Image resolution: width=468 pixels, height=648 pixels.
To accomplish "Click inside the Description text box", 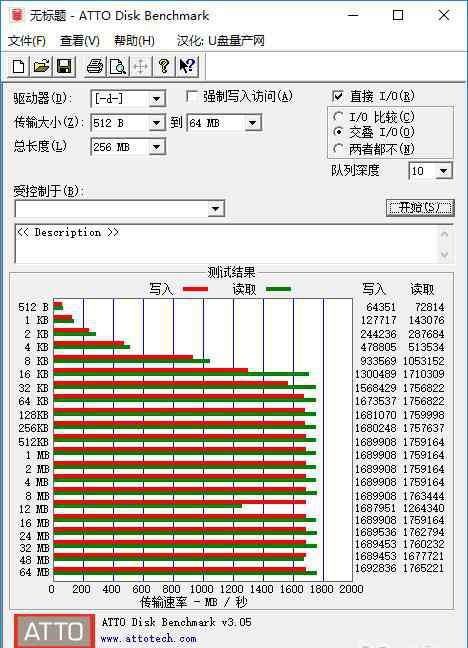I will [227, 244].
